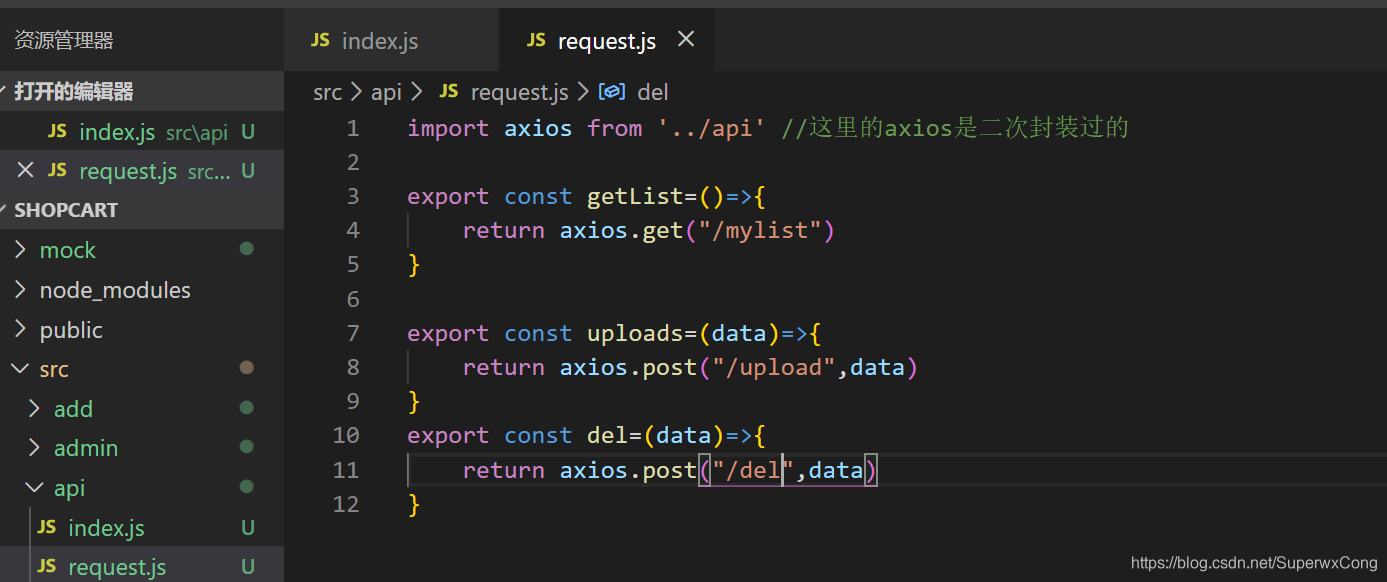Click the symbol icon before del breadcrumb
Image resolution: width=1387 pixels, height=582 pixels.
(x=612, y=92)
